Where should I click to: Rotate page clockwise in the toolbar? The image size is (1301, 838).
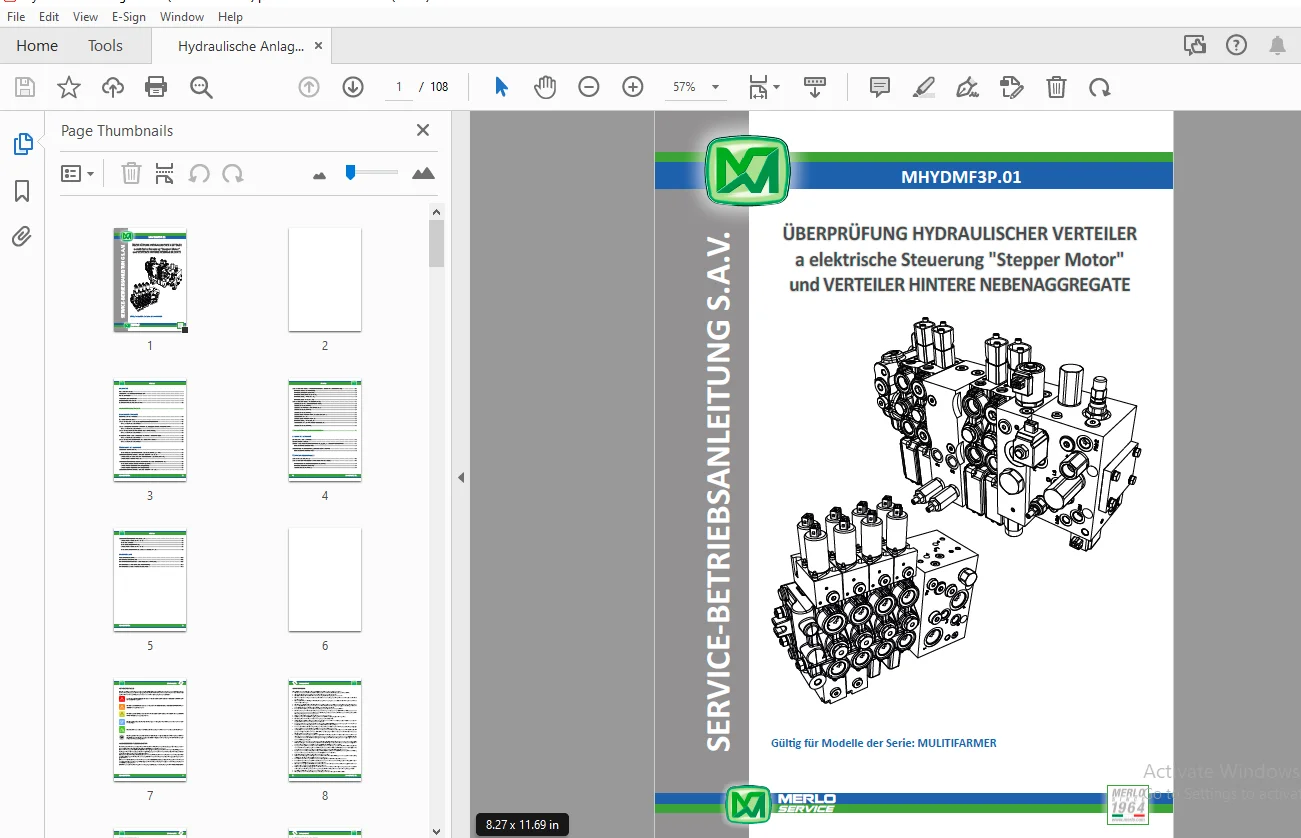(1100, 87)
